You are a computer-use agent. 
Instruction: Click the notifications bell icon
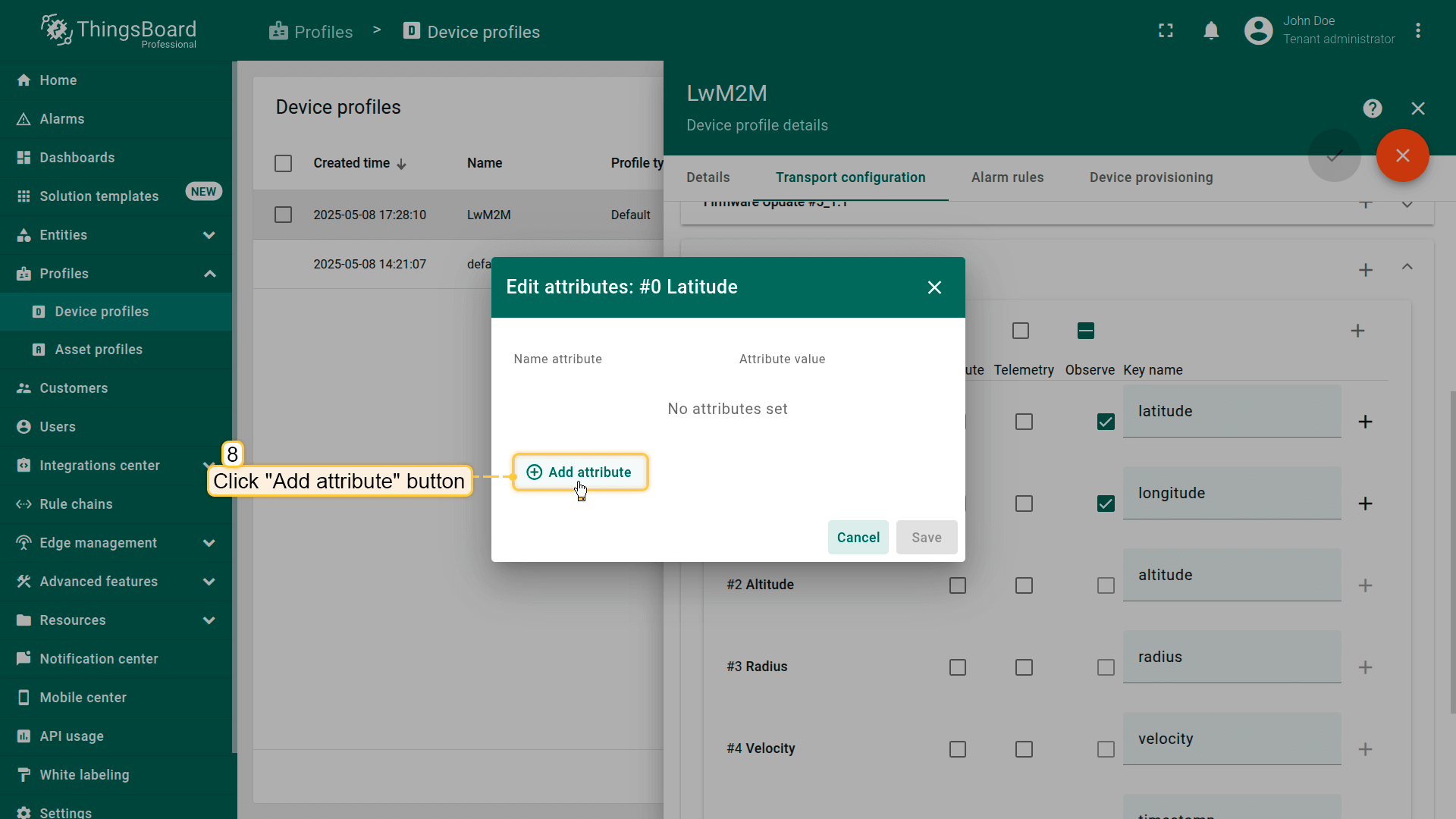[1211, 31]
